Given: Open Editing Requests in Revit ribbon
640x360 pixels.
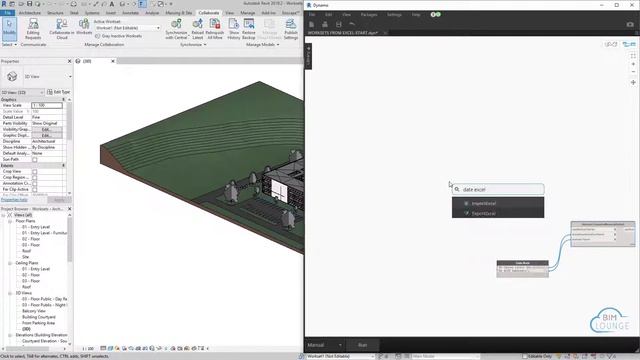Looking at the screenshot, I should (x=33, y=29).
